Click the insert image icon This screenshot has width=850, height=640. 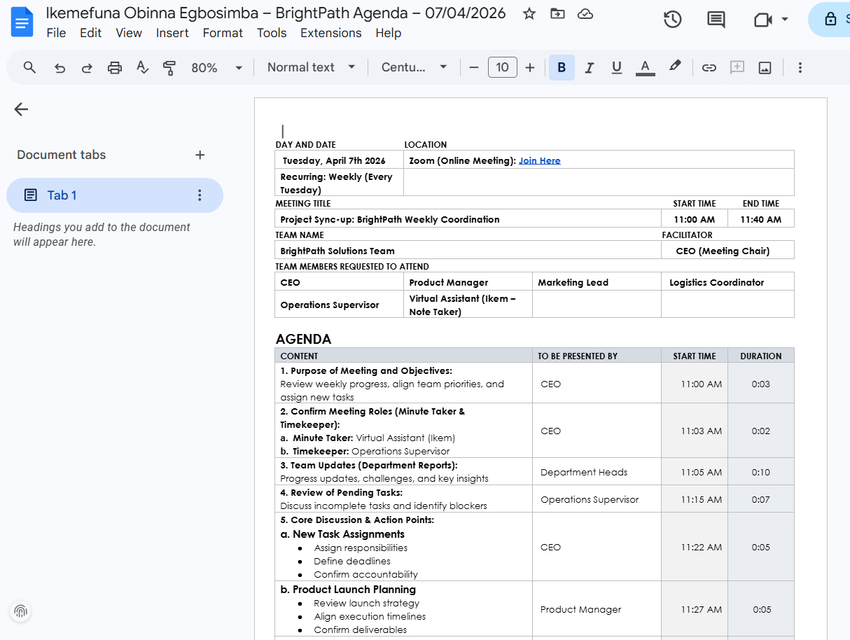coord(765,68)
